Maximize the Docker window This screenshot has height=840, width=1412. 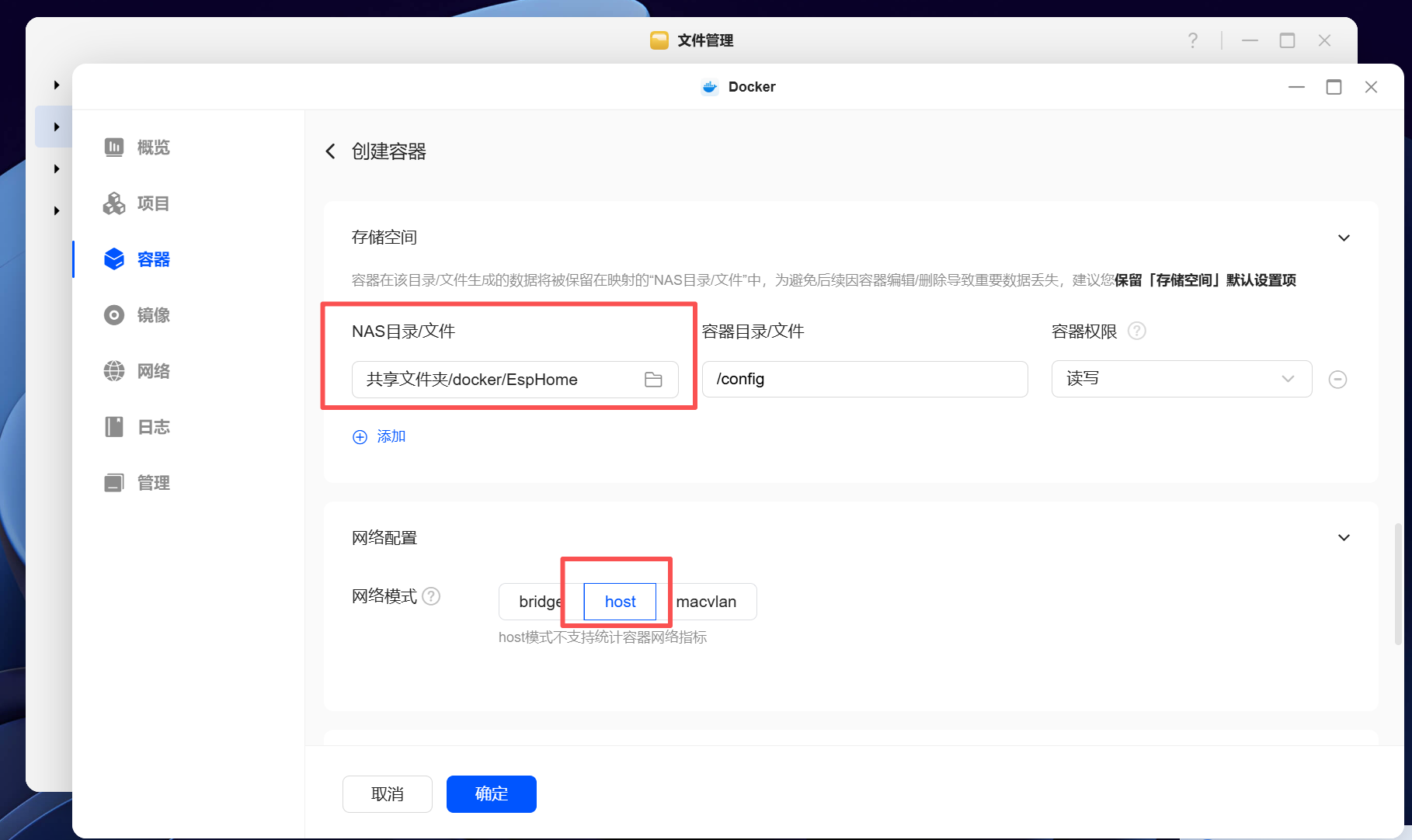(x=1334, y=87)
